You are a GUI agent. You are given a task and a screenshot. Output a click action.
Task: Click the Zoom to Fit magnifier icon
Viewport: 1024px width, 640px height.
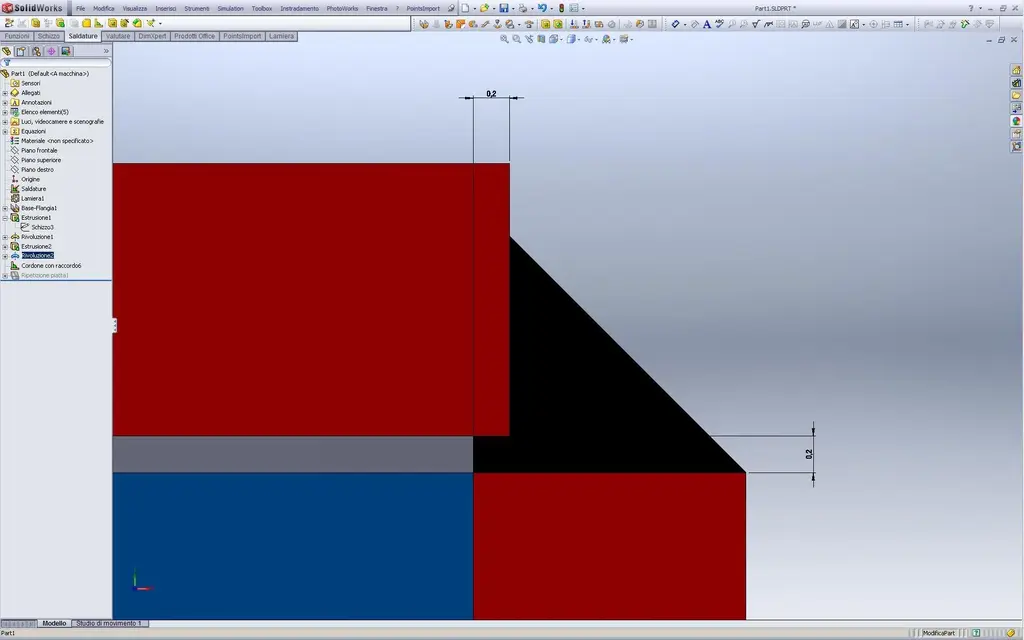click(x=504, y=39)
